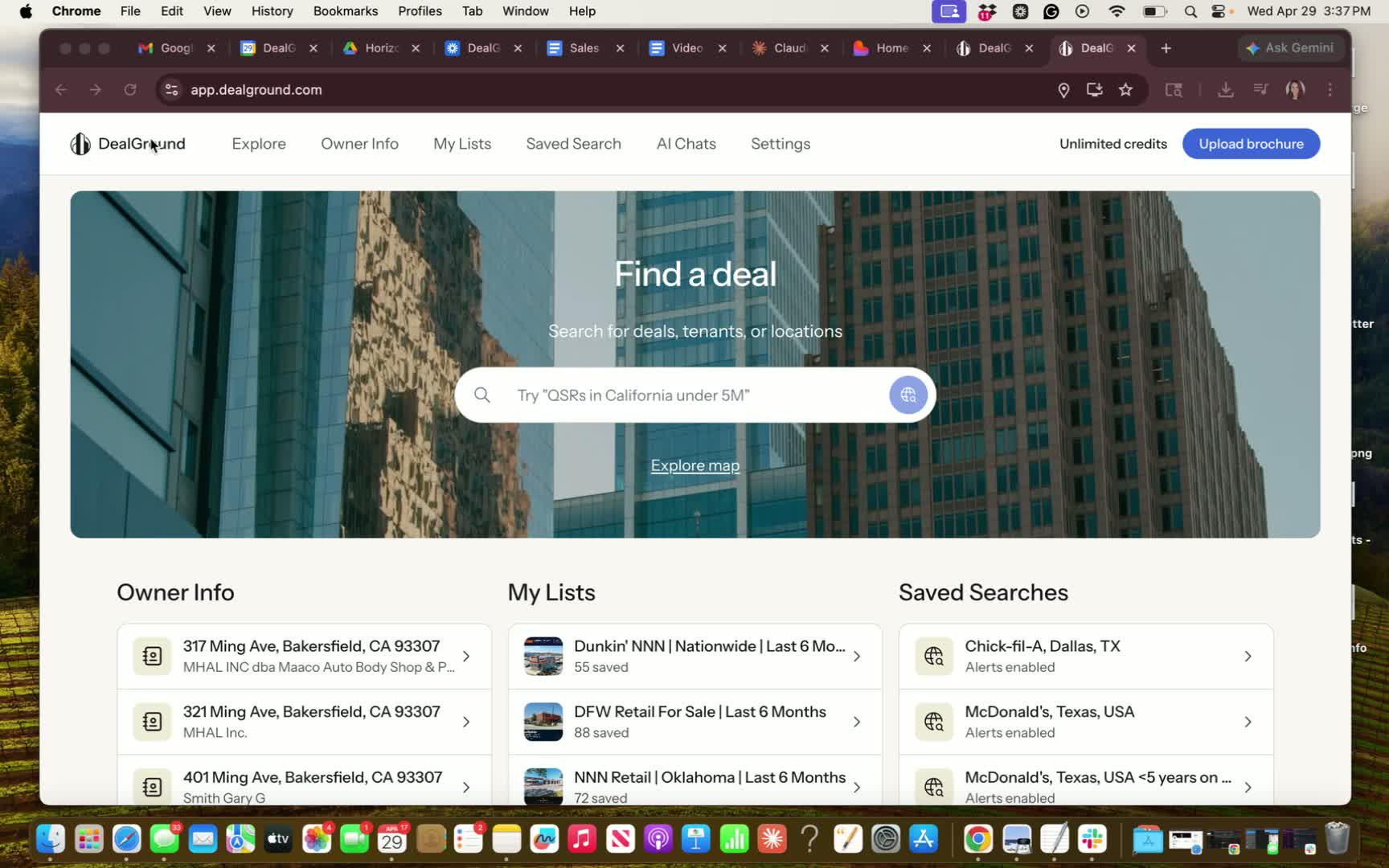Open the media controls icon in Chrome toolbar

[x=1260, y=89]
